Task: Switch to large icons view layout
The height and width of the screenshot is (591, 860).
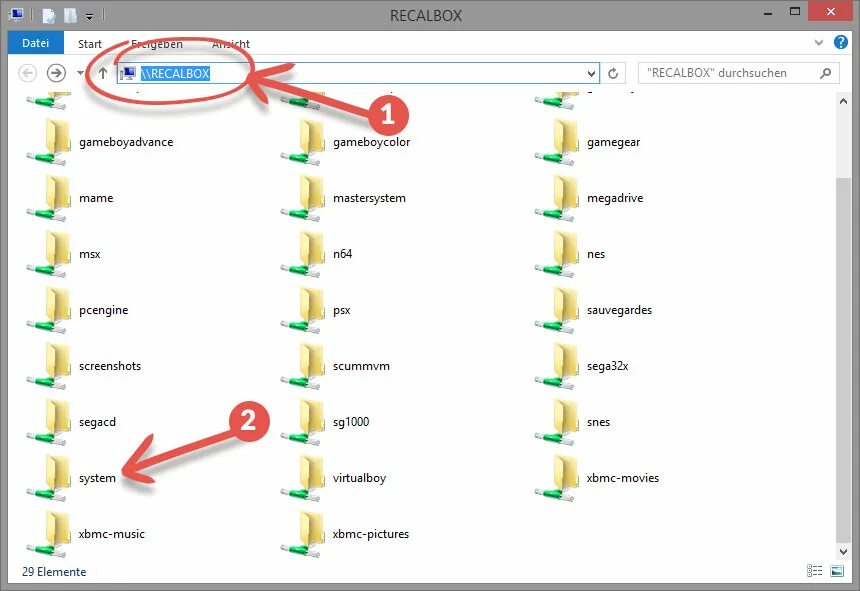Action: click(x=837, y=571)
